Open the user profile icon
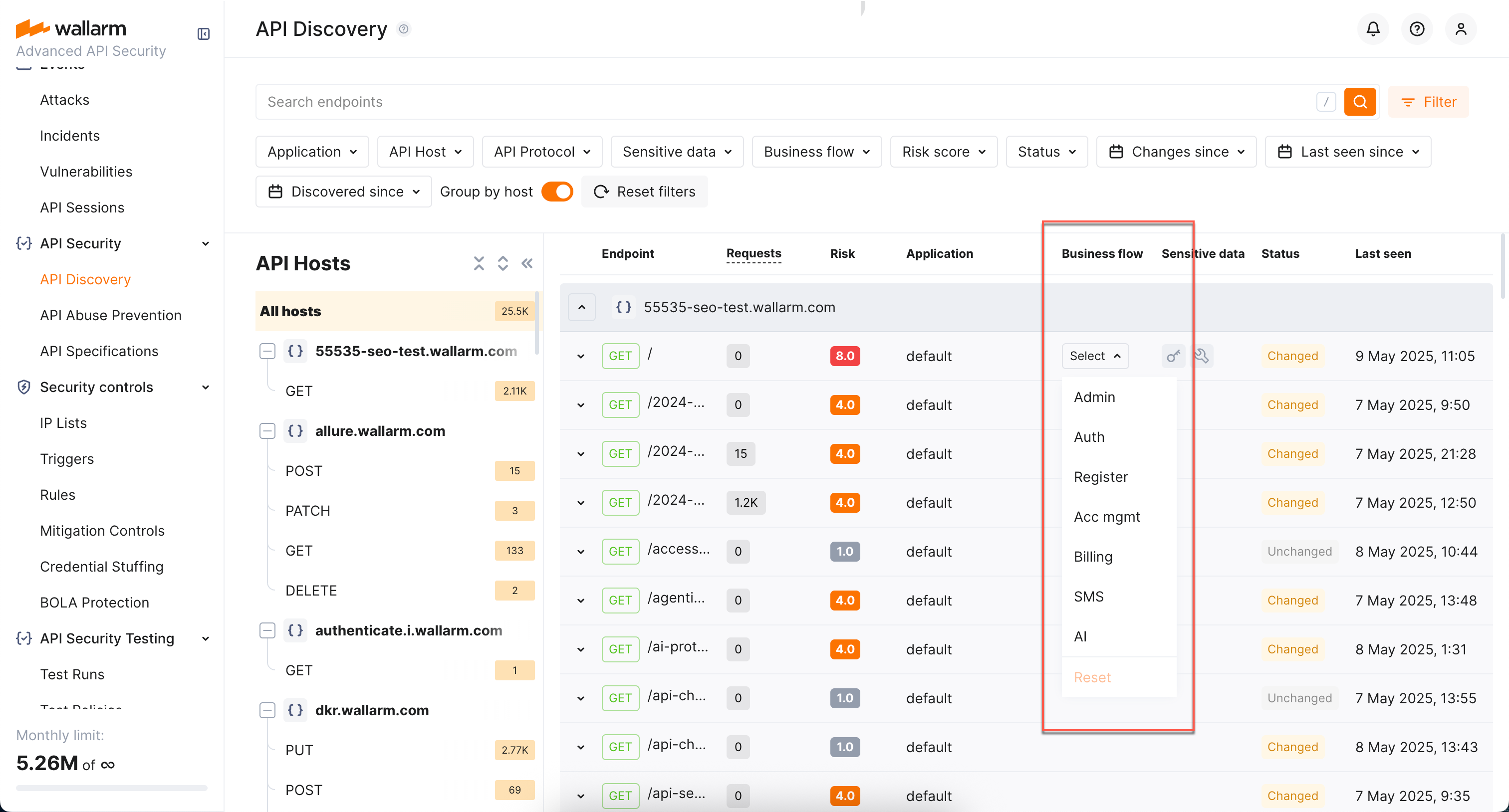 pyautogui.click(x=1461, y=29)
